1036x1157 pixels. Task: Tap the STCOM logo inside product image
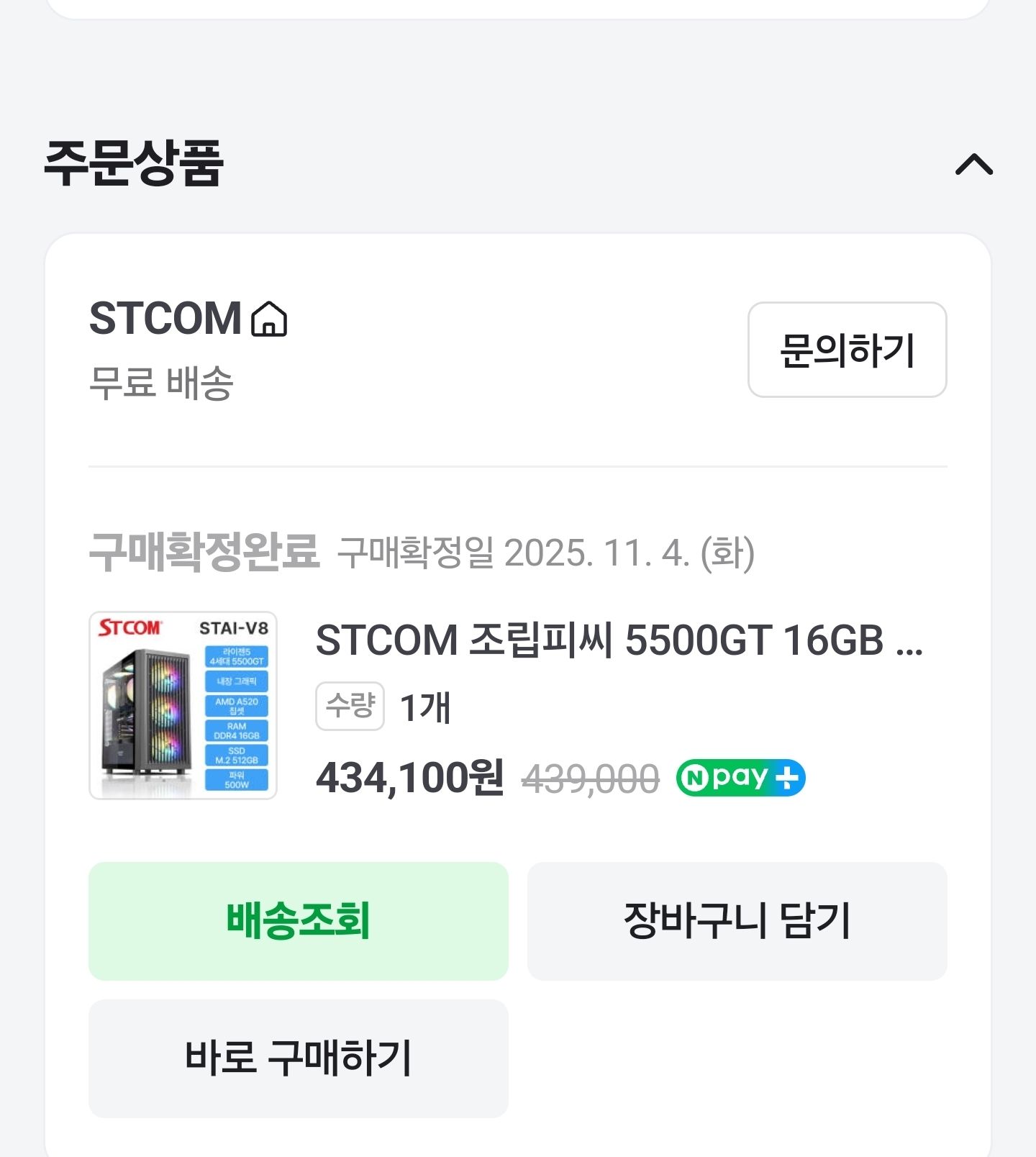point(130,627)
